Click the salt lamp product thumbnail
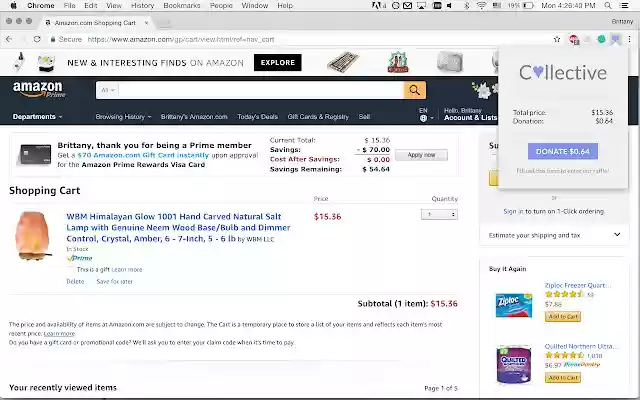This screenshot has height=400, width=640. [32, 236]
